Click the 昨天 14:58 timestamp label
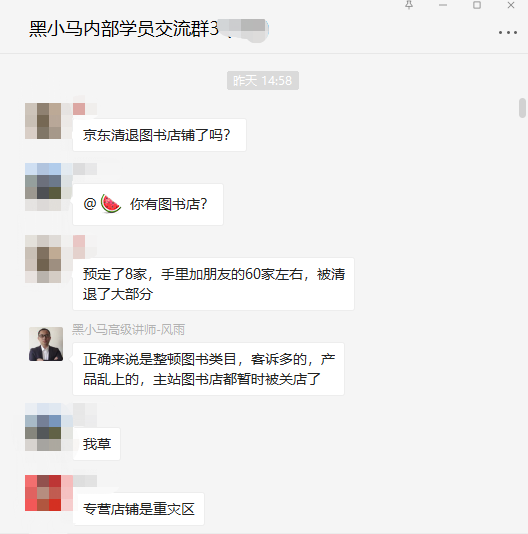The height and width of the screenshot is (534, 528). pyautogui.click(x=263, y=81)
